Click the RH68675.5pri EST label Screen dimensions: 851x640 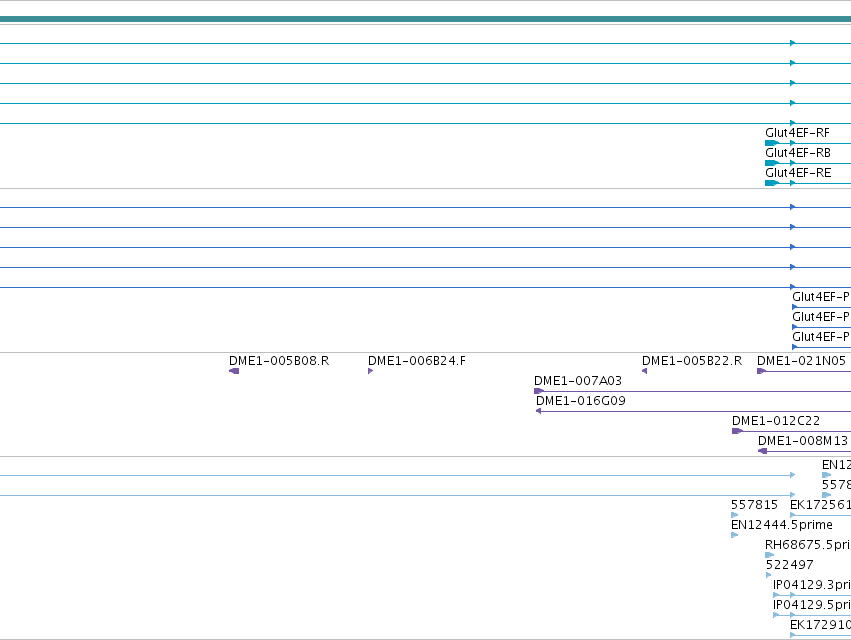(x=808, y=545)
